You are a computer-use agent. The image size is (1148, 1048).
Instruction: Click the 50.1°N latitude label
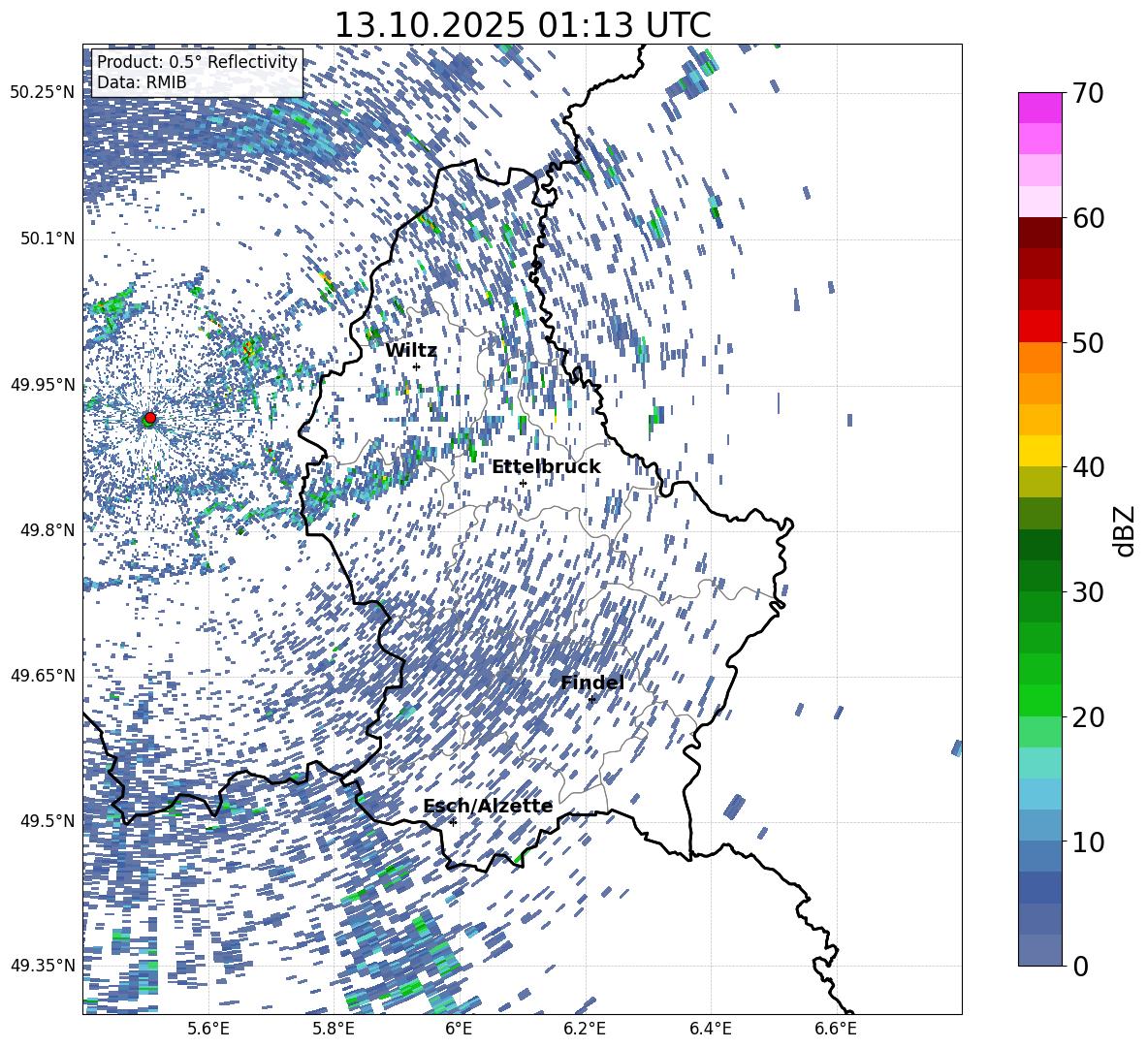tap(48, 239)
